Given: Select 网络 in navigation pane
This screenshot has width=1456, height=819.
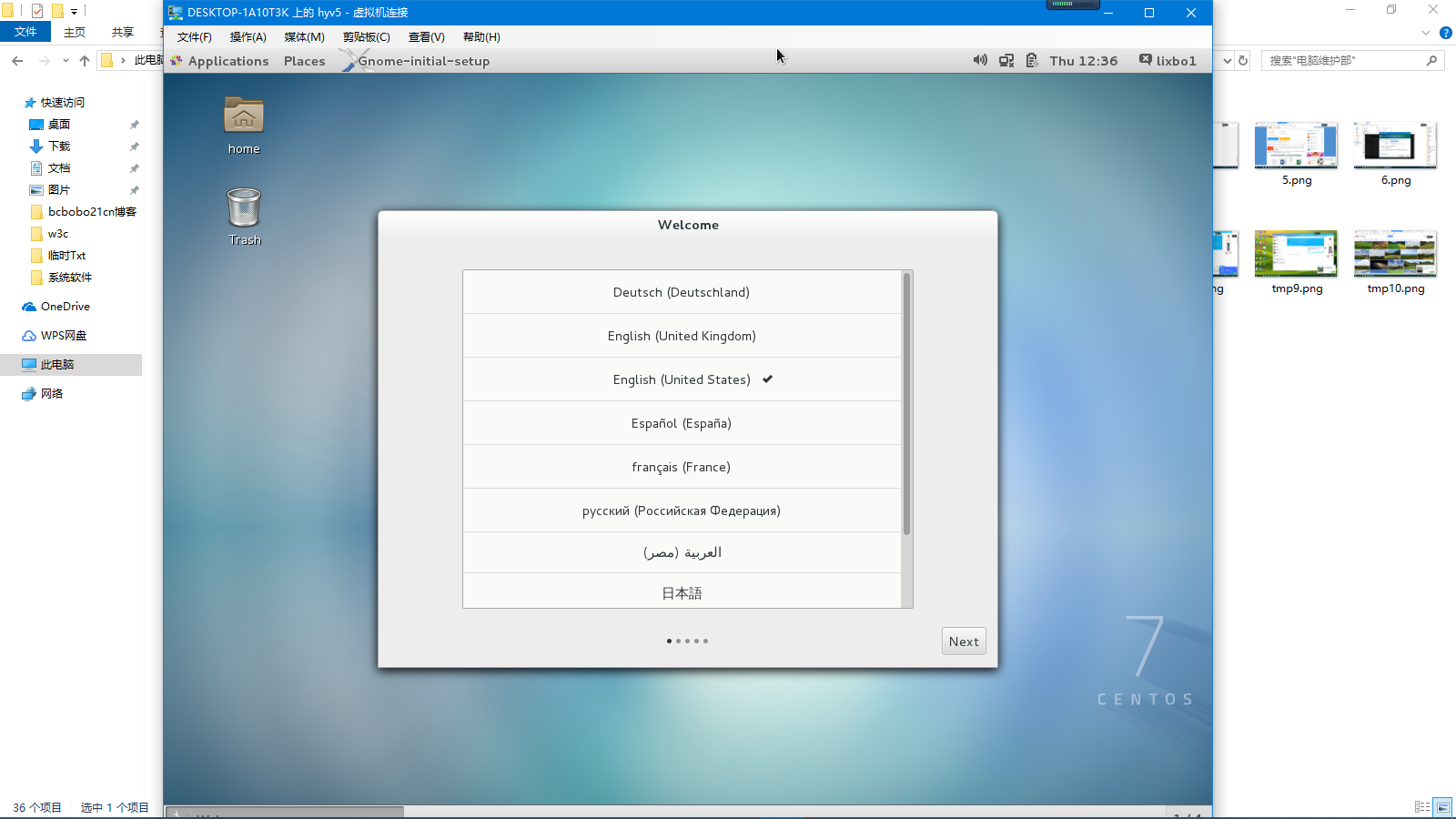Looking at the screenshot, I should [51, 394].
